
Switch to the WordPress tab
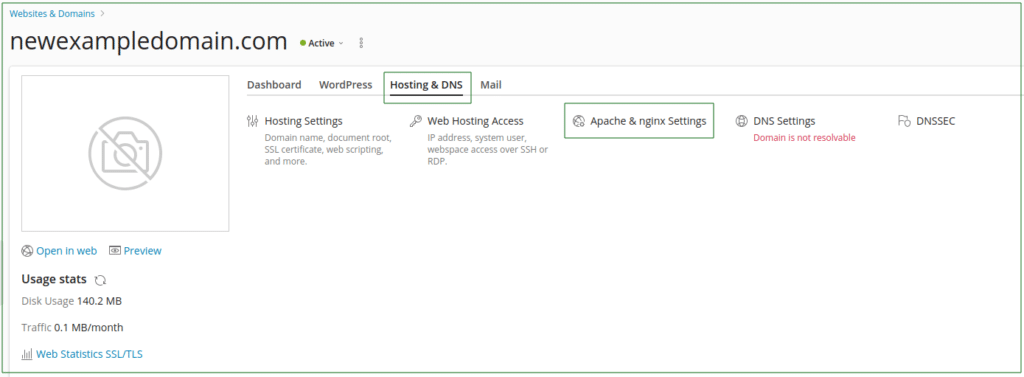[x=345, y=84]
